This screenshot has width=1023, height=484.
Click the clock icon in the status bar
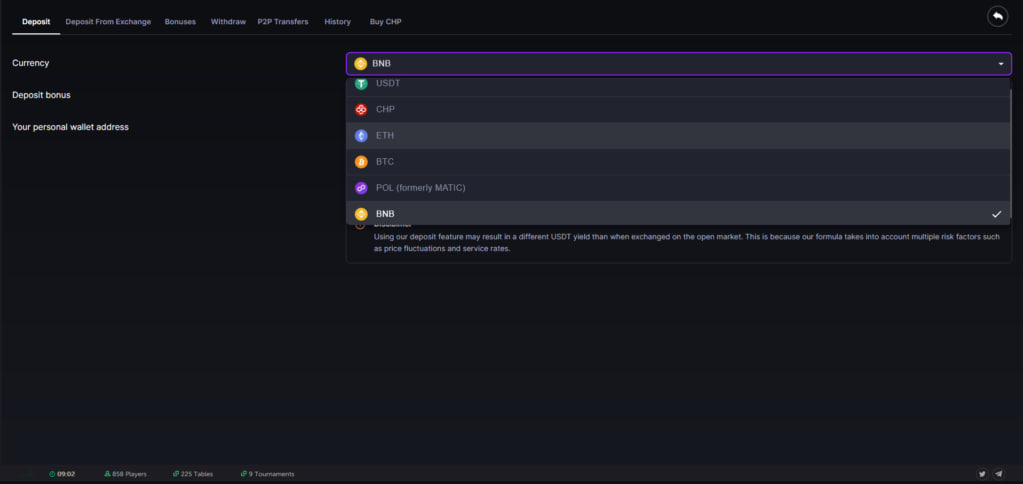point(52,474)
